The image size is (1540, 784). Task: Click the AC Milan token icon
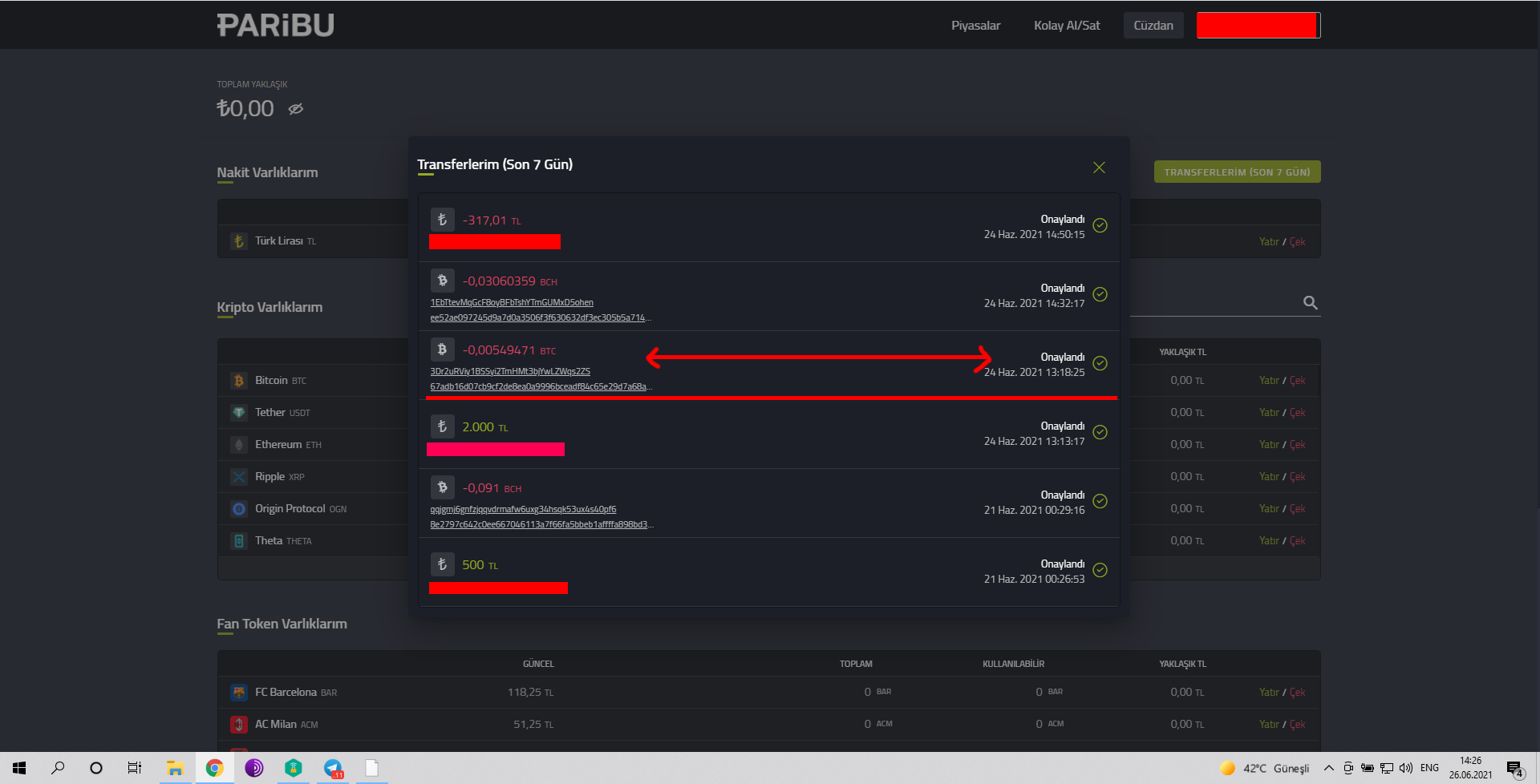tap(238, 725)
